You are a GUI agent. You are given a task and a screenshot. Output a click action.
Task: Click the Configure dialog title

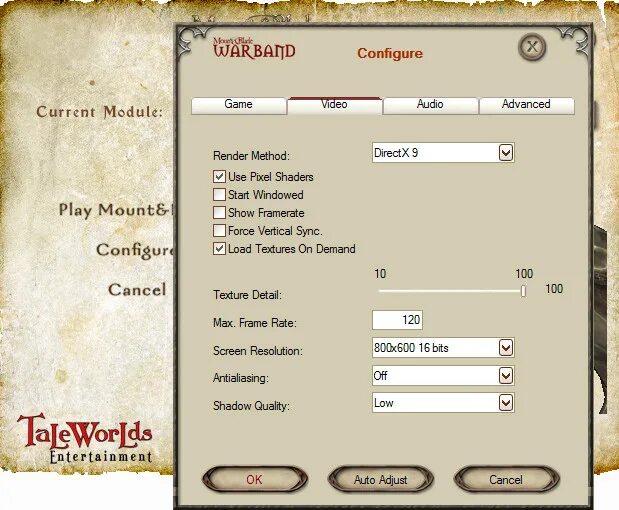[x=390, y=53]
